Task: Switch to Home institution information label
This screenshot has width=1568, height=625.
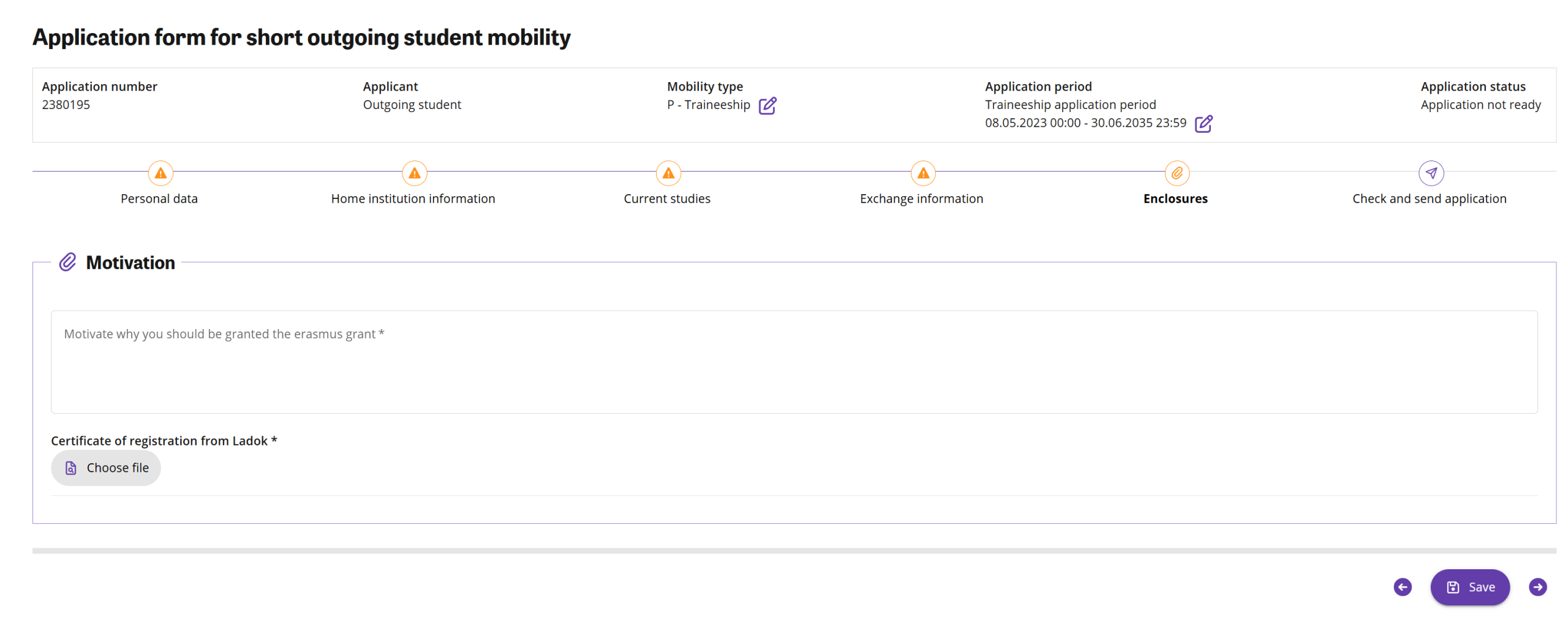Action: tap(413, 199)
